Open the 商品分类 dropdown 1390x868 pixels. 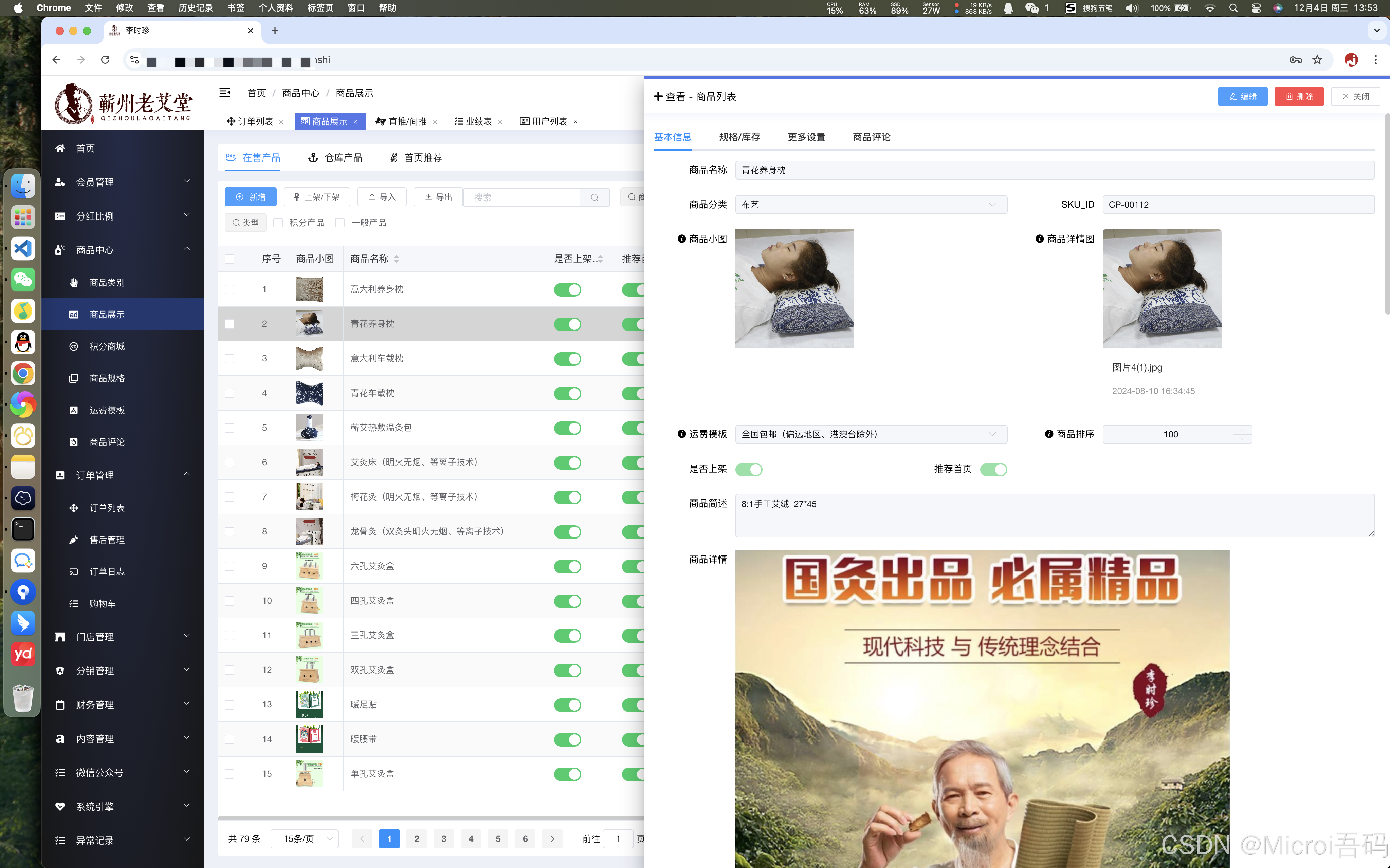click(870, 204)
